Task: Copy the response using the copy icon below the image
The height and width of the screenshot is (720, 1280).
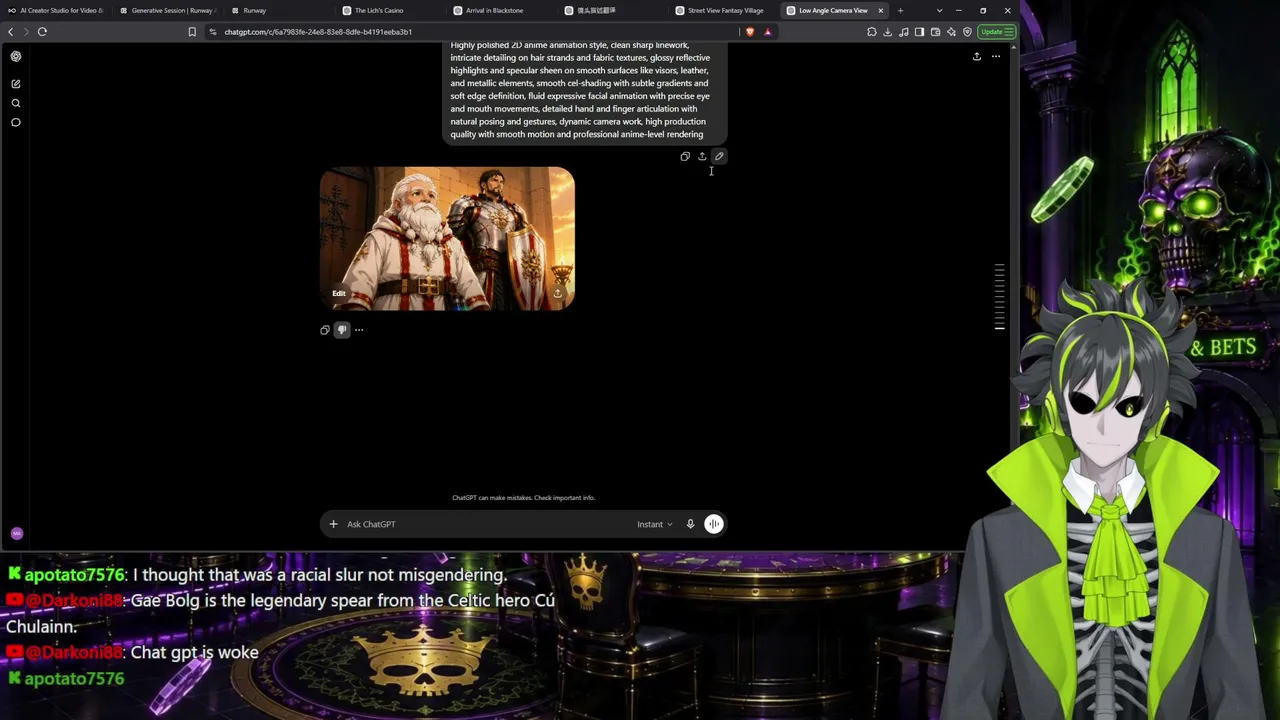Action: 325,330
